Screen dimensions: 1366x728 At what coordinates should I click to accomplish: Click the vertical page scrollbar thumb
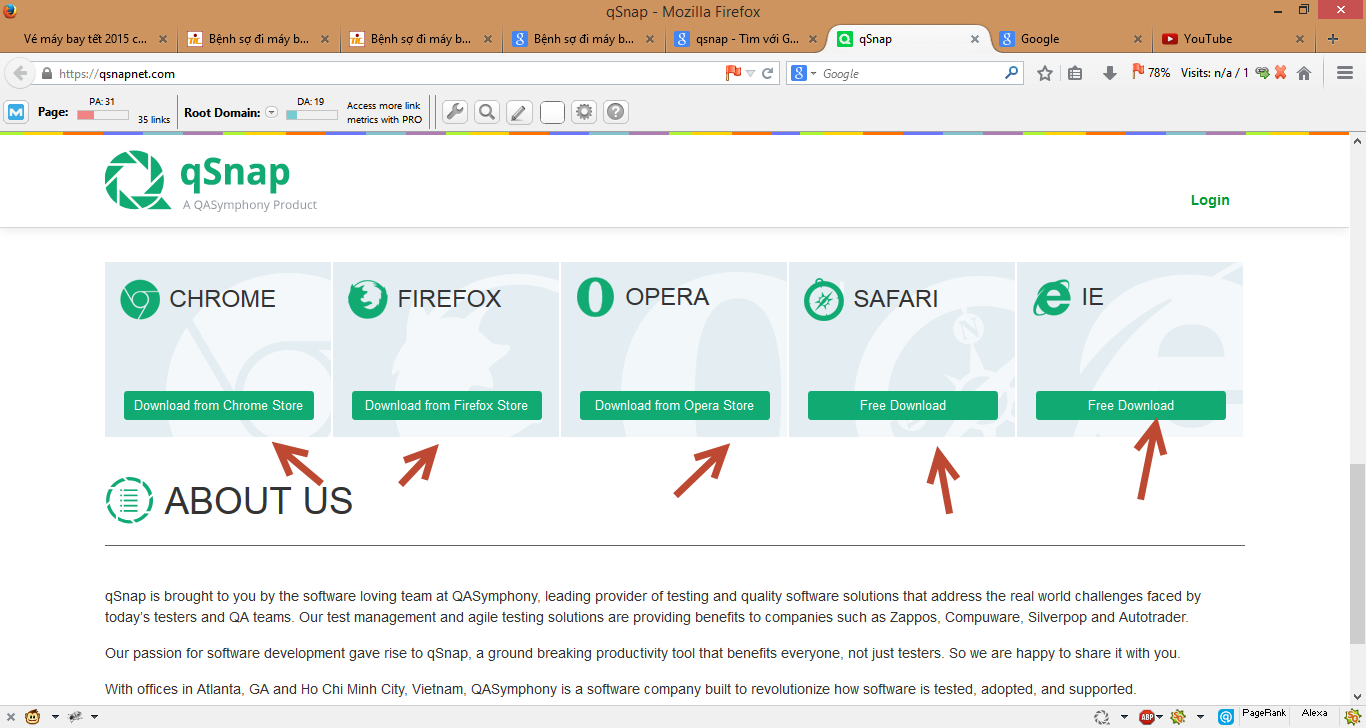pos(1357,554)
